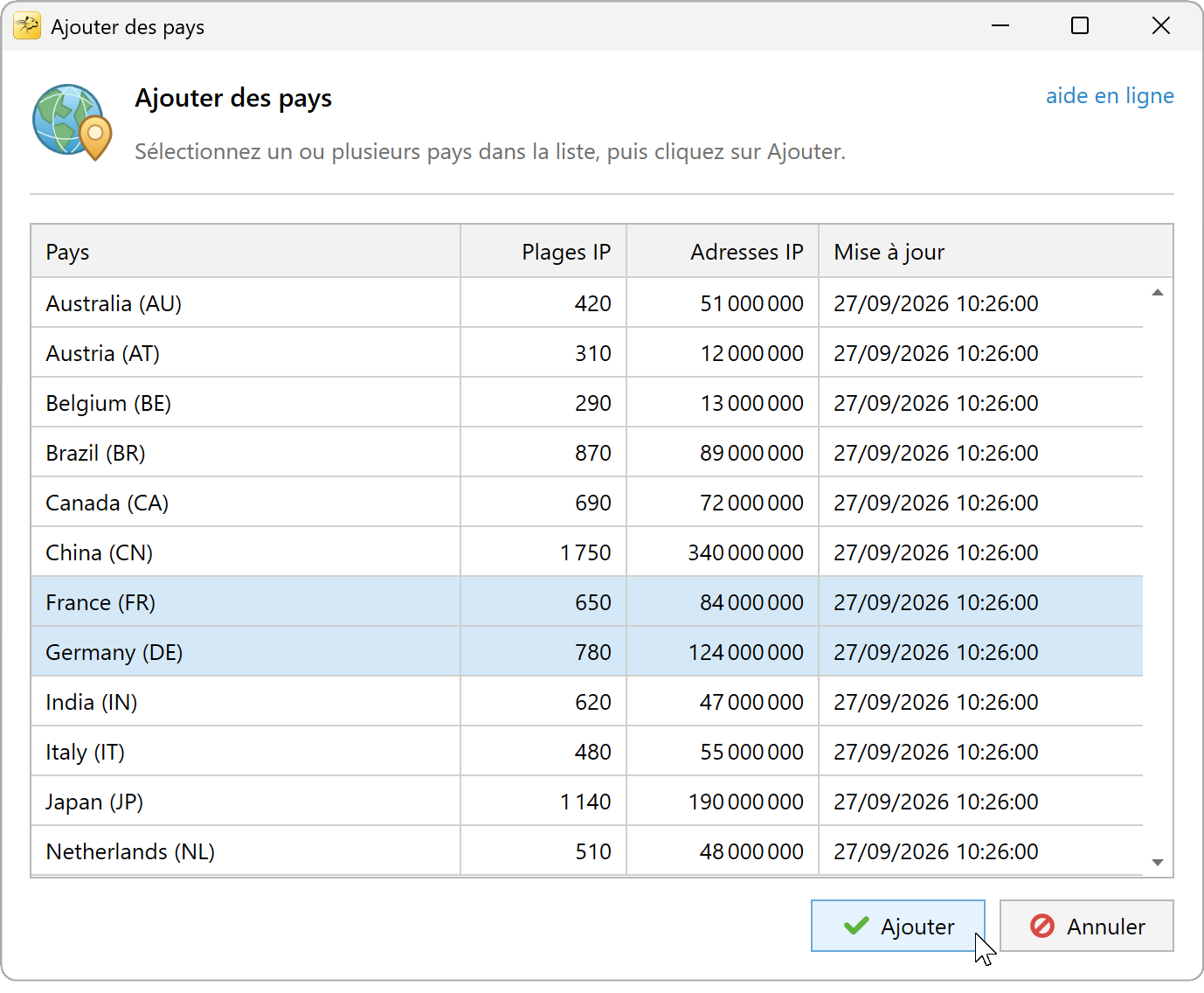The image size is (1204, 993).
Task: Select the Italy (IT) row
Action: (587, 752)
